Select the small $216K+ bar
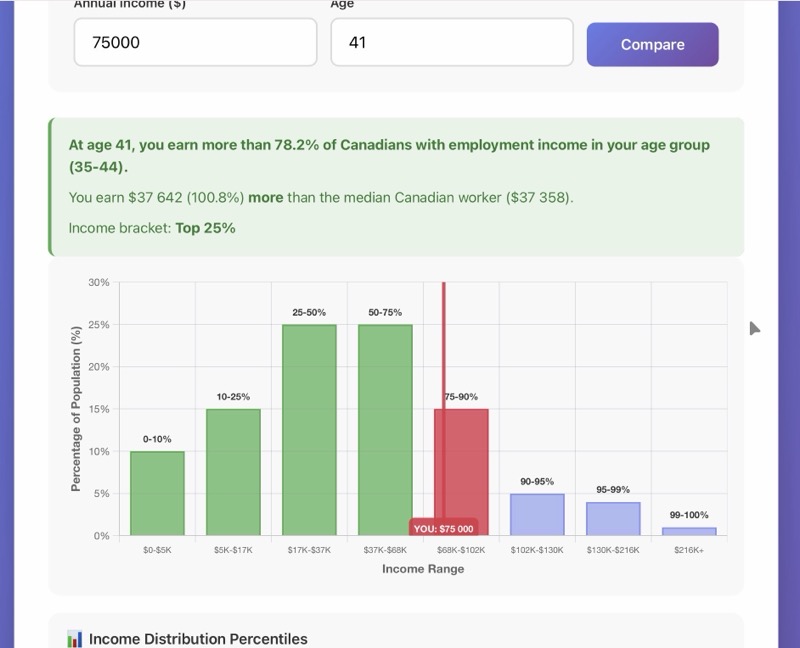The image size is (800, 648). (x=689, y=531)
